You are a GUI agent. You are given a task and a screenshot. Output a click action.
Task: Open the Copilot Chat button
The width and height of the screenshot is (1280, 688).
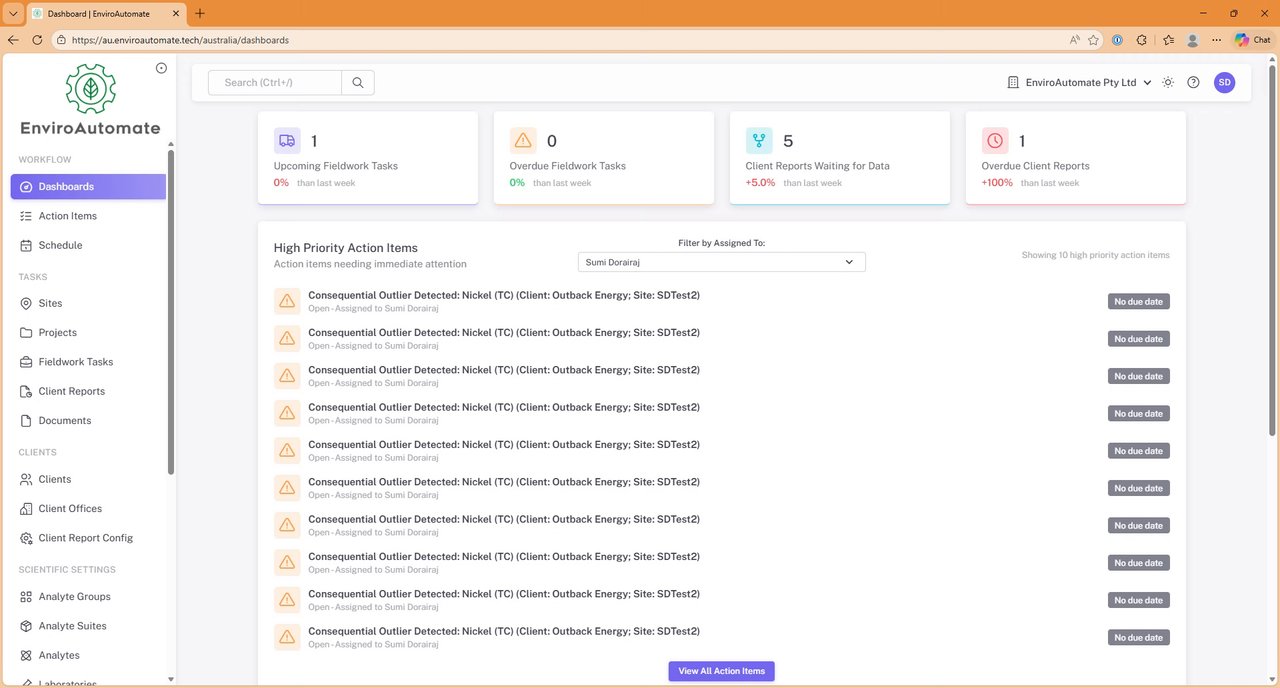point(1252,40)
